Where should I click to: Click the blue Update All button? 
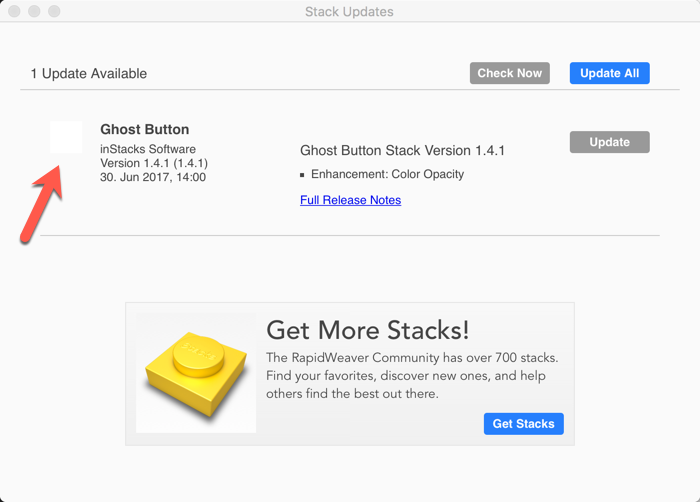point(609,73)
